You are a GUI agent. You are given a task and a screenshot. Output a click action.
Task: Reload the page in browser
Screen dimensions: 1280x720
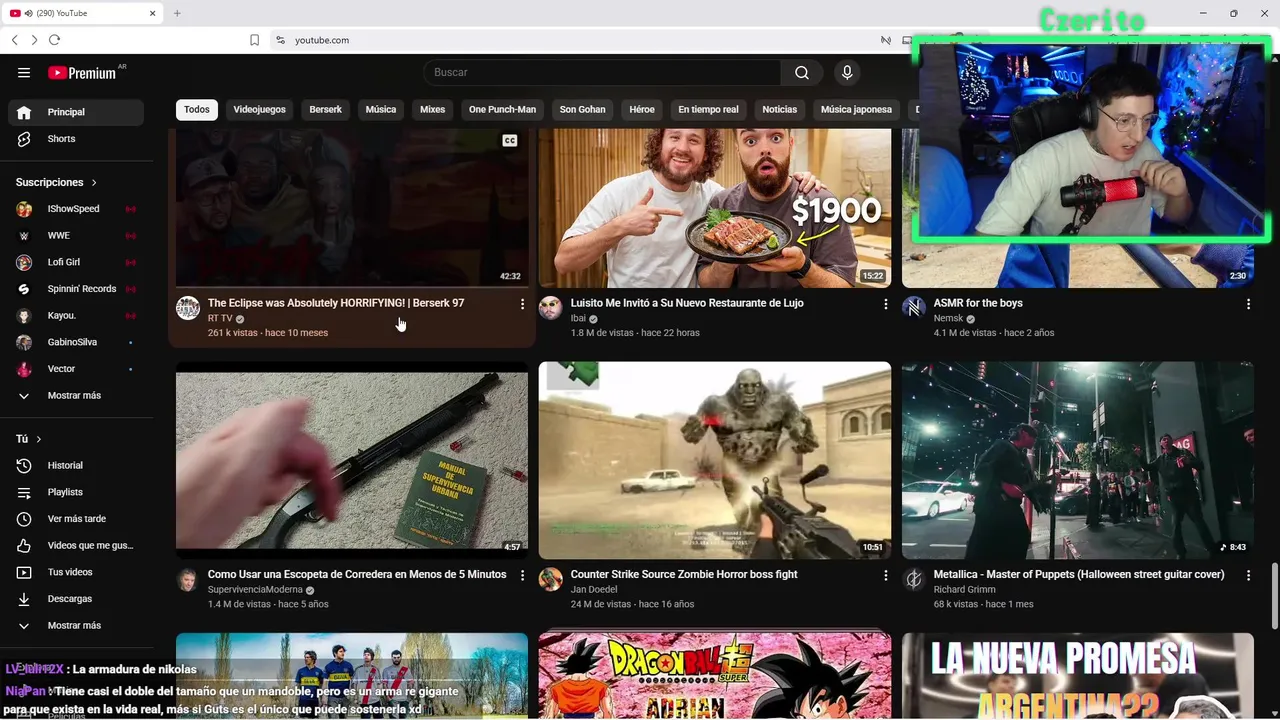click(54, 40)
